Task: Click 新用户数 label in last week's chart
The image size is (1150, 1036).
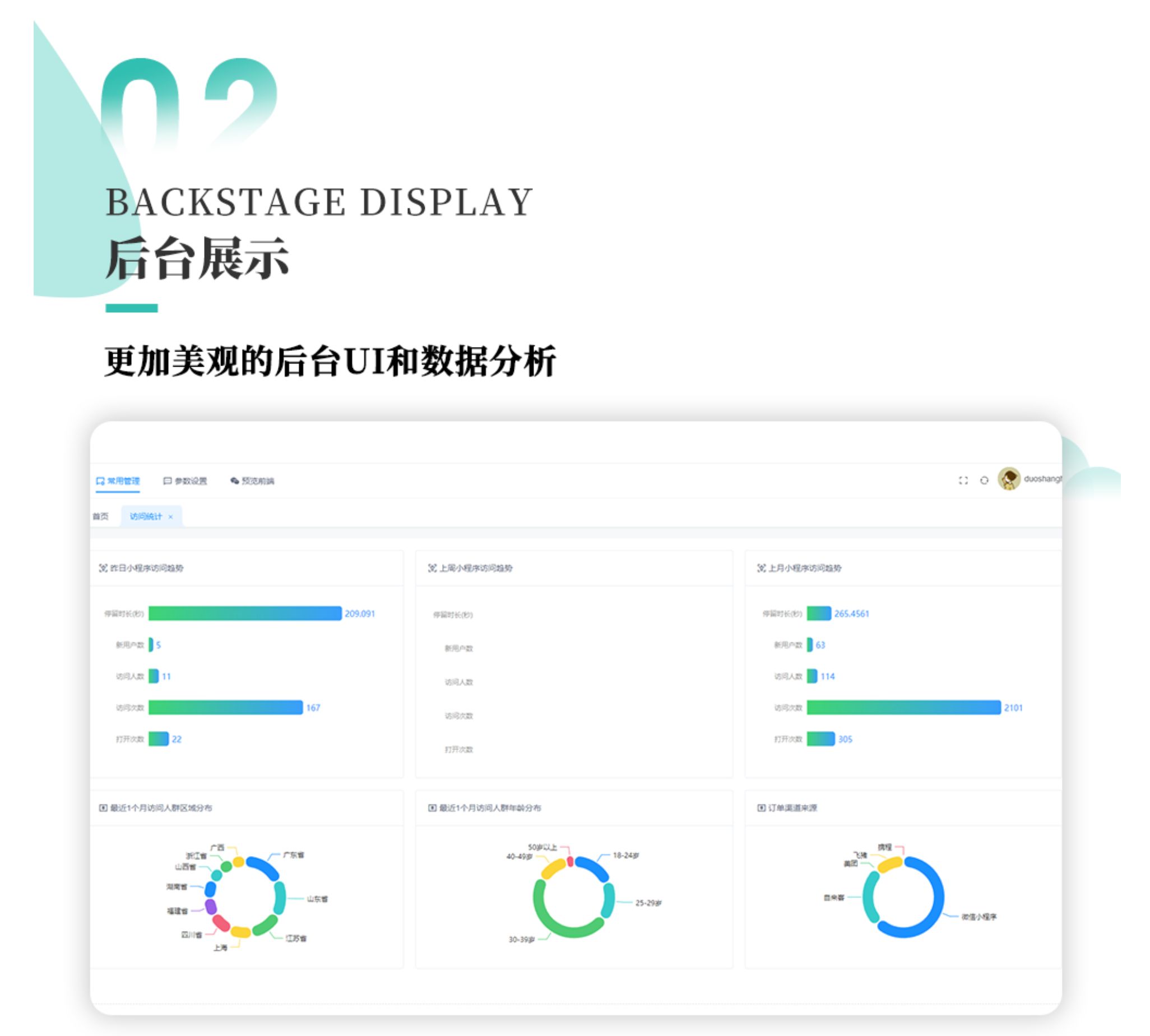Action: [458, 649]
